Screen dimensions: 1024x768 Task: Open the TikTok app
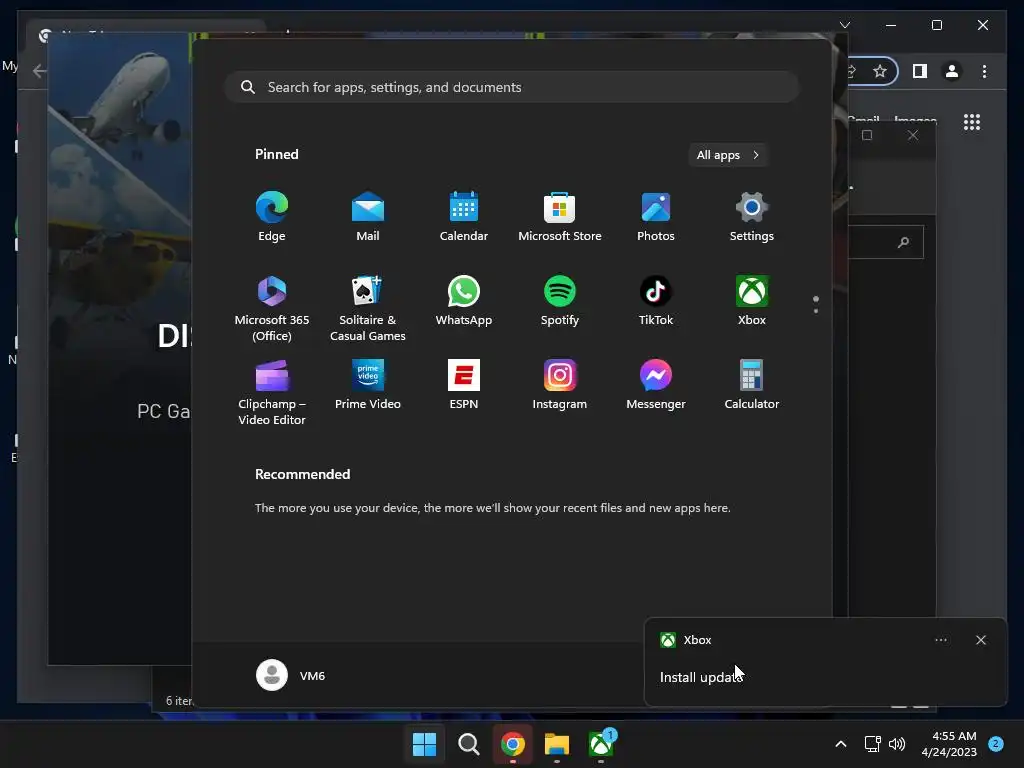pyautogui.click(x=656, y=300)
